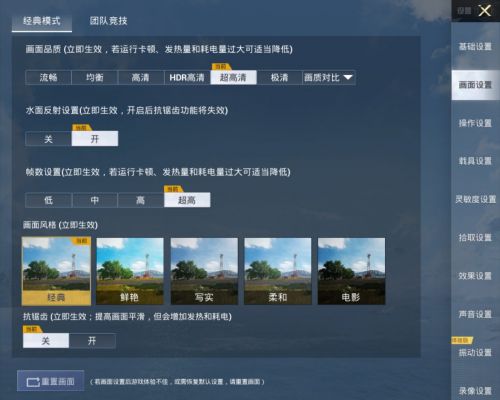
Task: Turn anti-aliasing 开 on
Action: coord(92,341)
